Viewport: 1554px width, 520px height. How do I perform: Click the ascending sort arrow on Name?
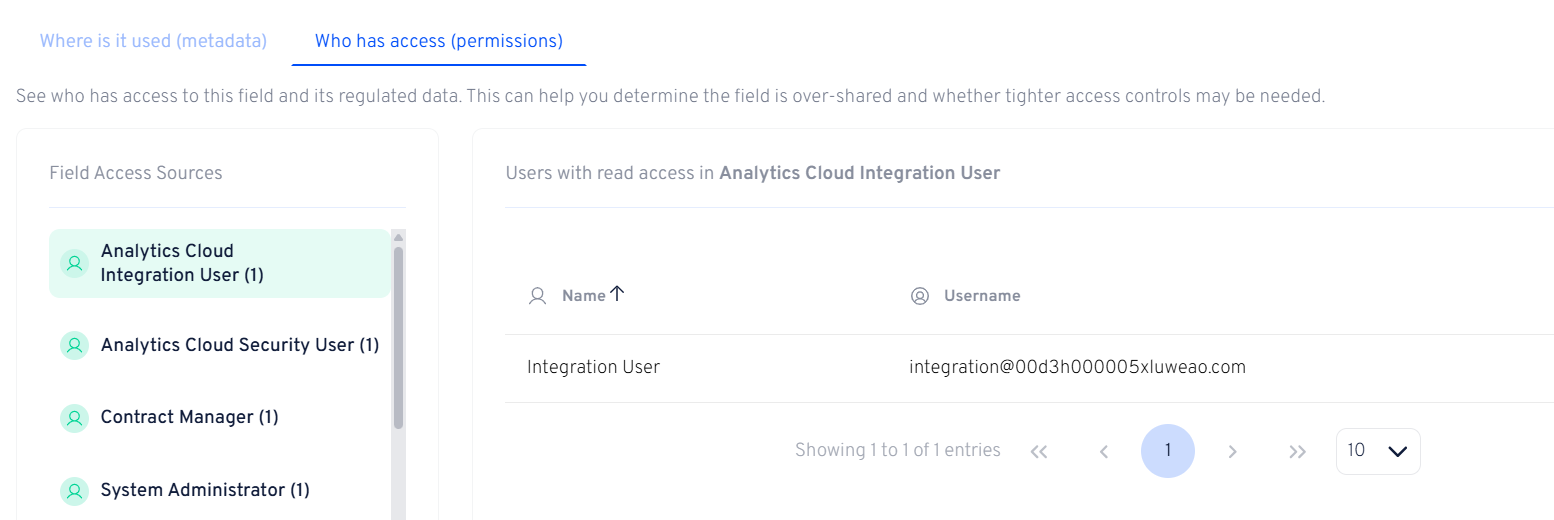coord(617,294)
